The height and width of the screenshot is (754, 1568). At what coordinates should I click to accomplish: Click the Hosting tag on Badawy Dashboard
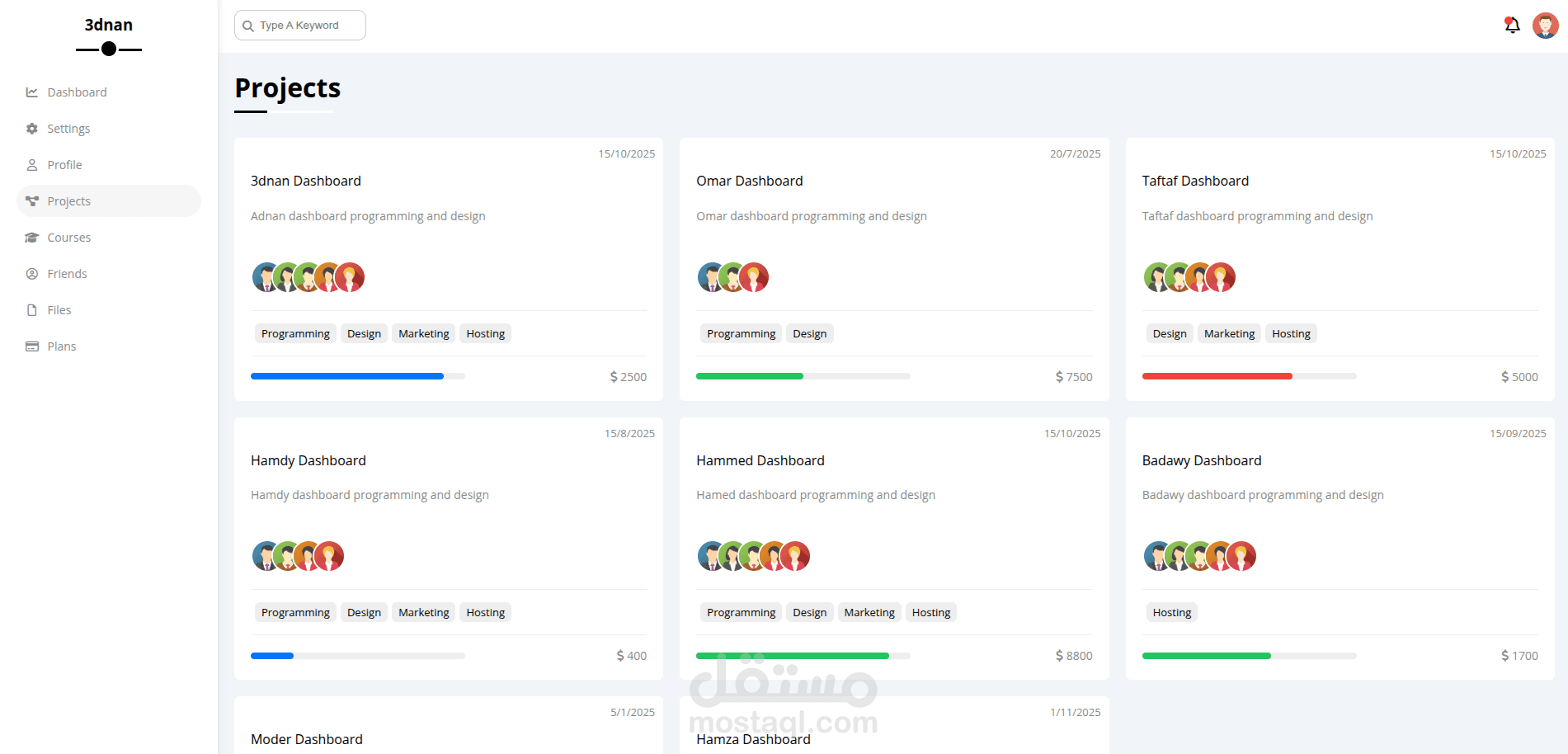[x=1171, y=613]
